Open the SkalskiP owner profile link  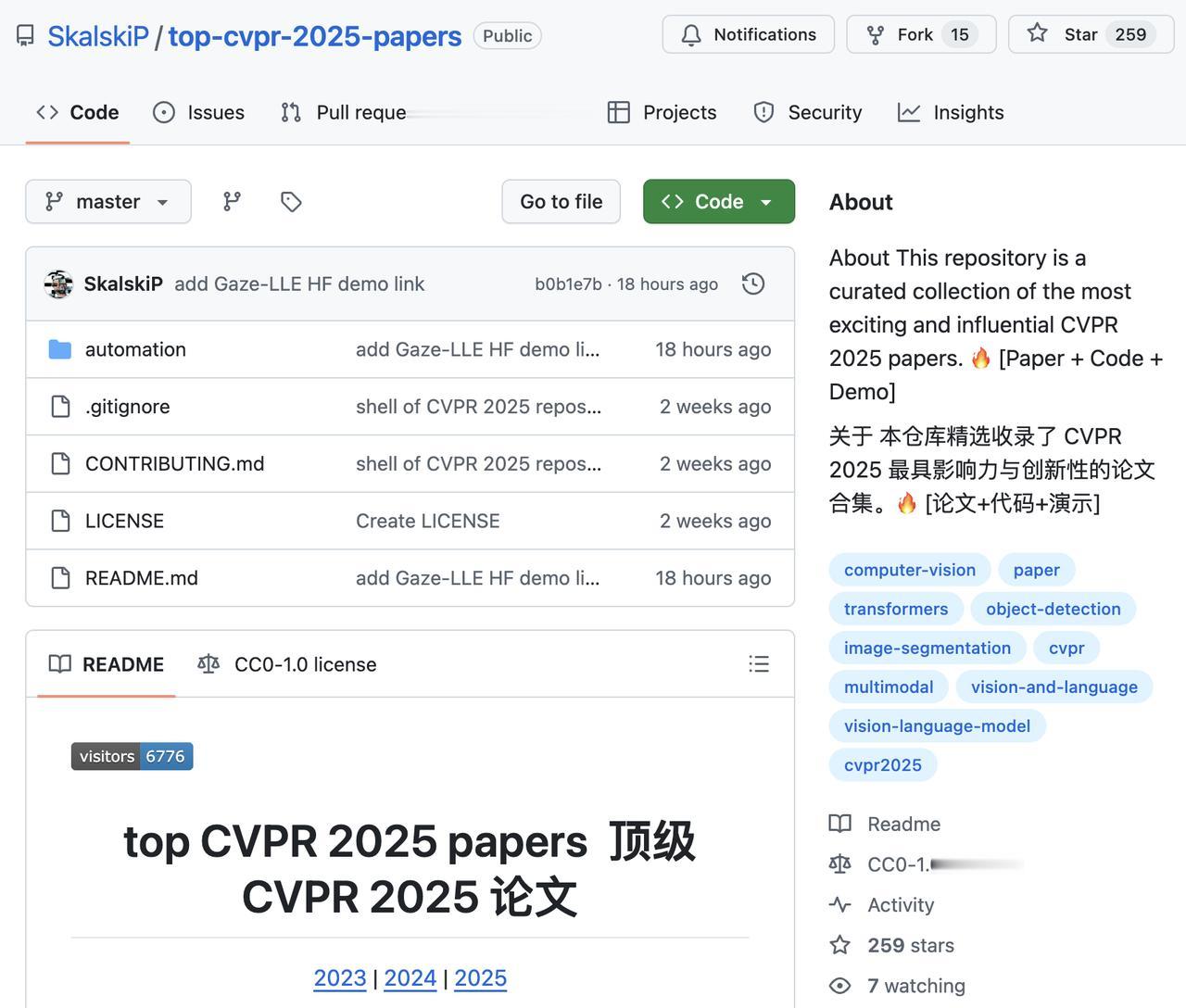pos(98,35)
